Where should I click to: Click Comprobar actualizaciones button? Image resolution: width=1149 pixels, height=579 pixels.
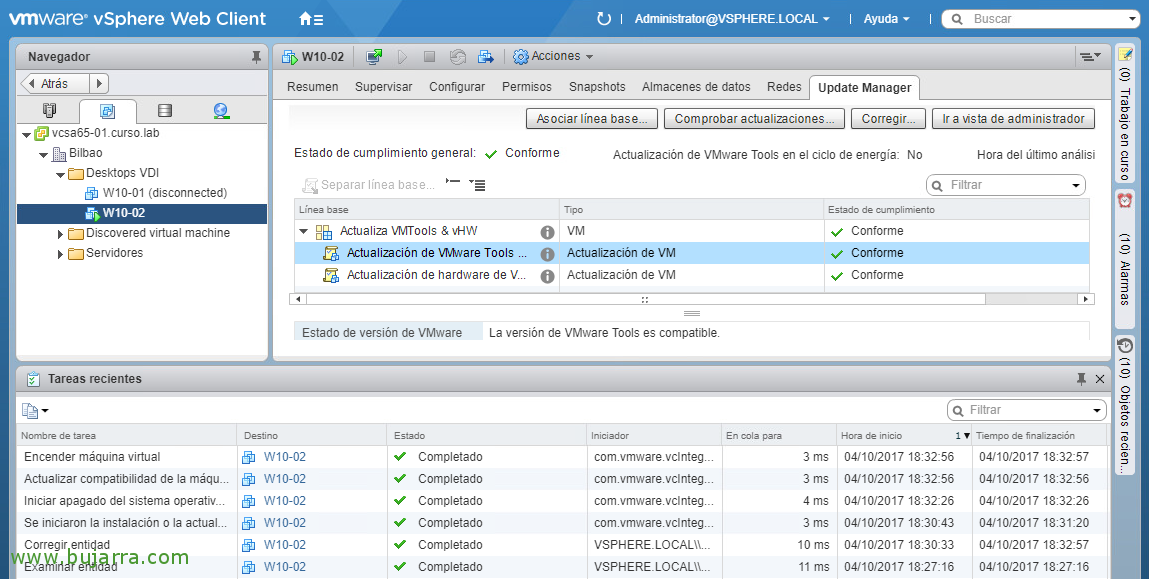(755, 119)
